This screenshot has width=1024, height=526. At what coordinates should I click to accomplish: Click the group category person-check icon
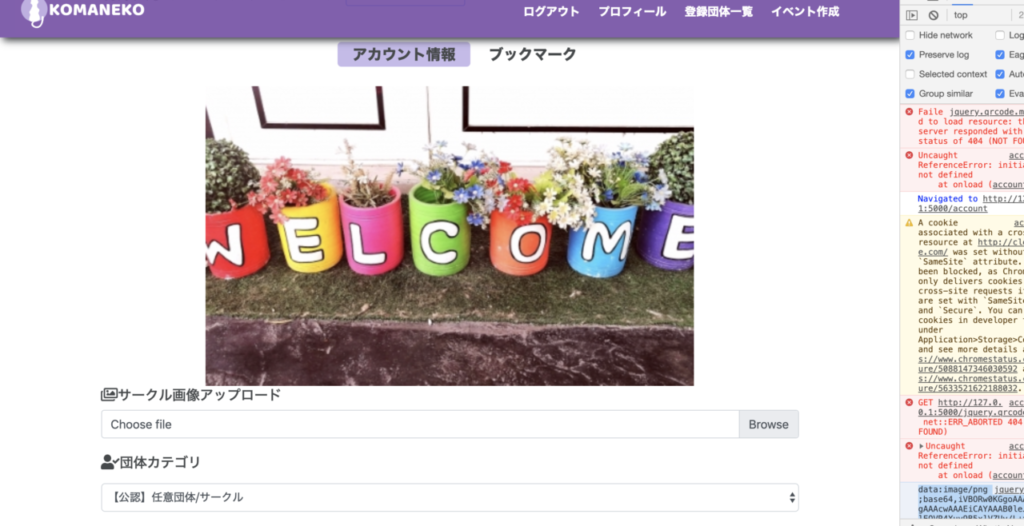[110, 463]
